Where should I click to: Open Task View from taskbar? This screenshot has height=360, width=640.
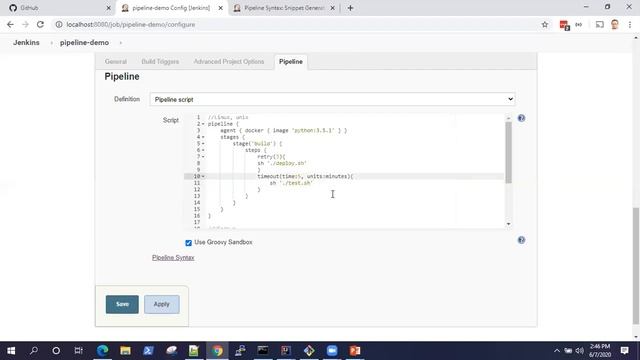(x=78, y=351)
